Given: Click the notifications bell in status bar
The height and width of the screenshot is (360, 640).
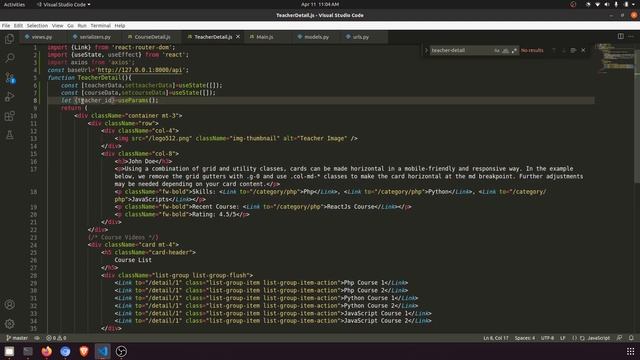Looking at the screenshot, I should point(631,338).
